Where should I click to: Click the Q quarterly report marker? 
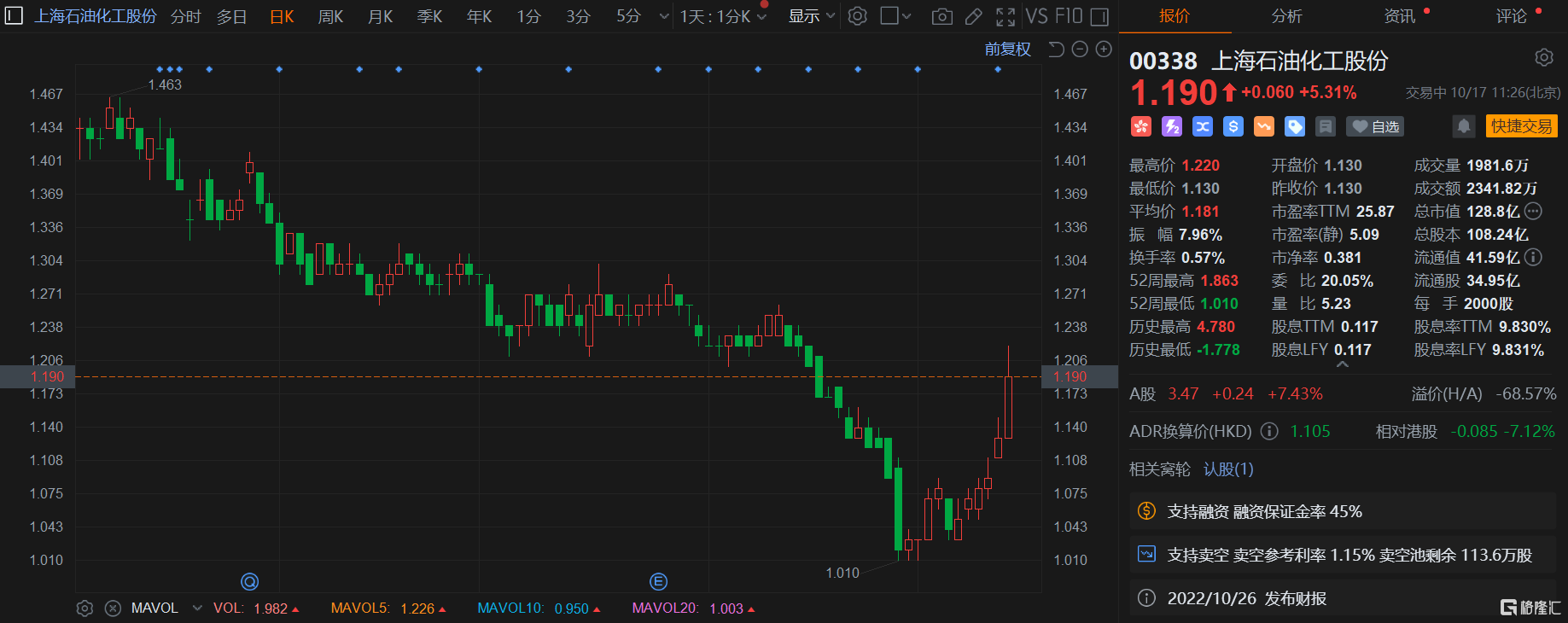250,582
